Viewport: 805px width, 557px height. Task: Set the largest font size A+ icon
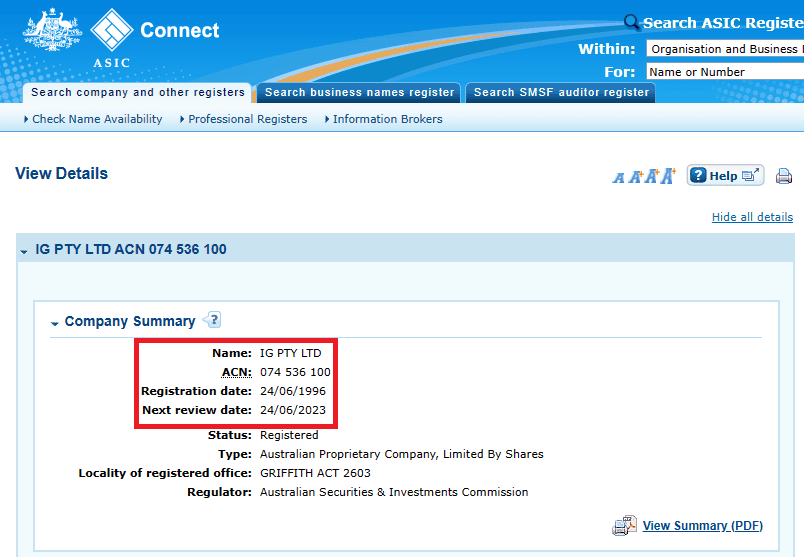click(668, 176)
